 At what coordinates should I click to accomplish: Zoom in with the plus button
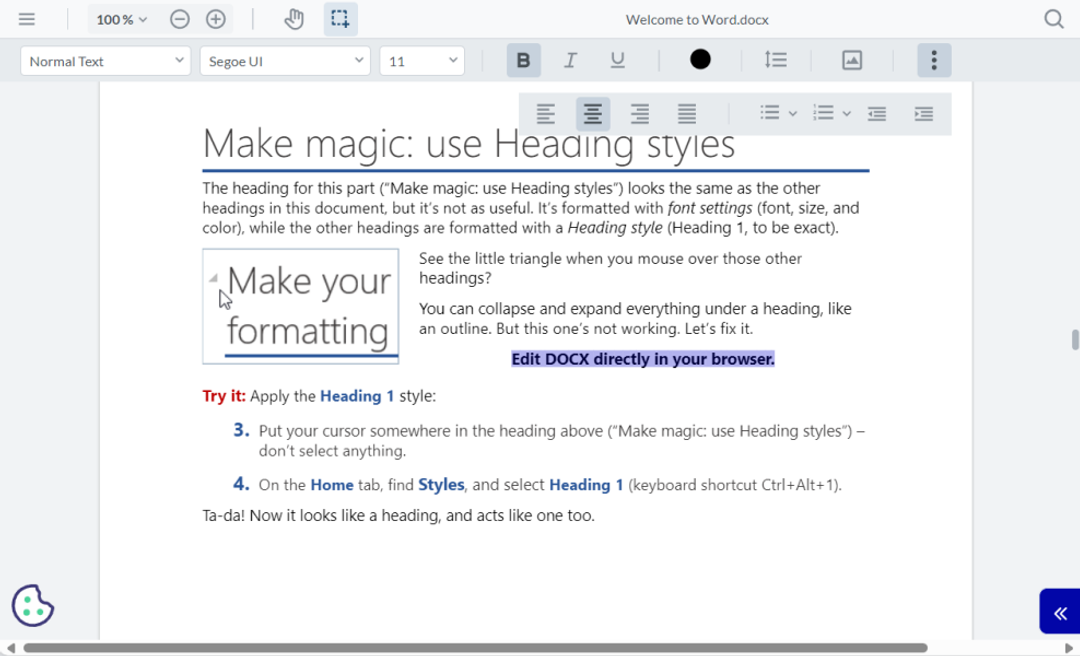pos(215,18)
